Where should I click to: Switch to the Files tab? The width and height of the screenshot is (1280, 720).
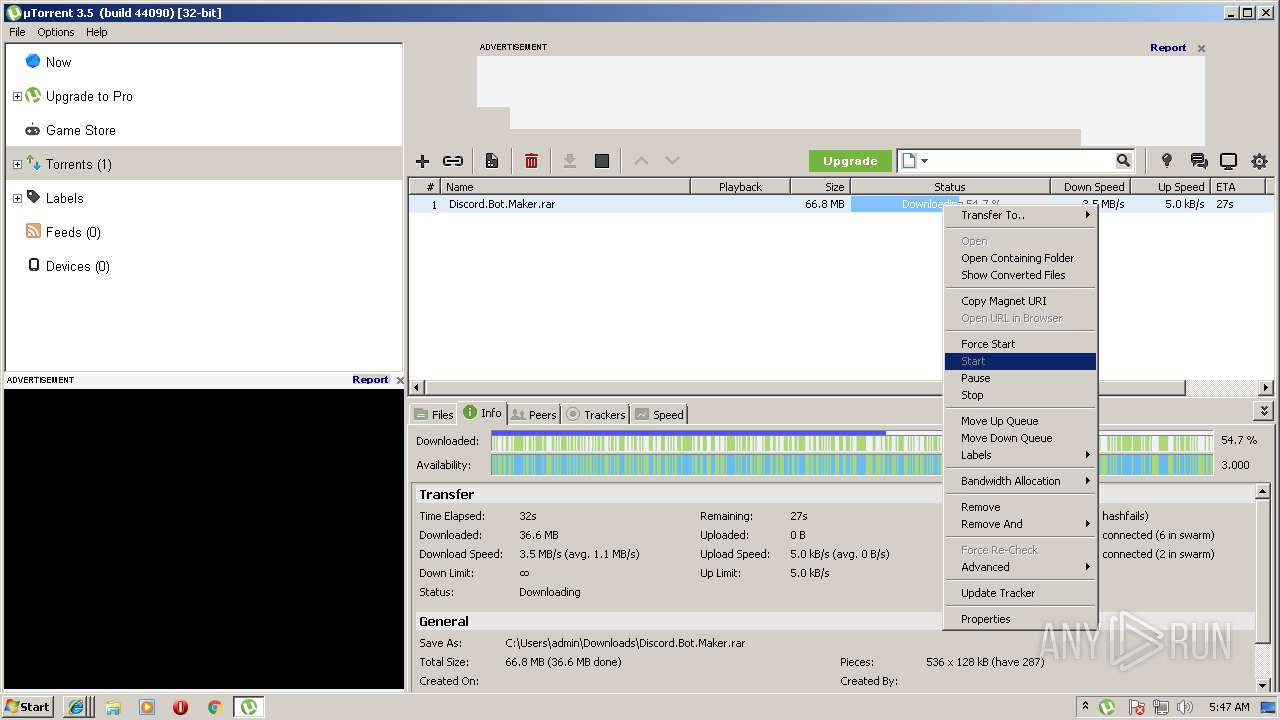pos(433,414)
